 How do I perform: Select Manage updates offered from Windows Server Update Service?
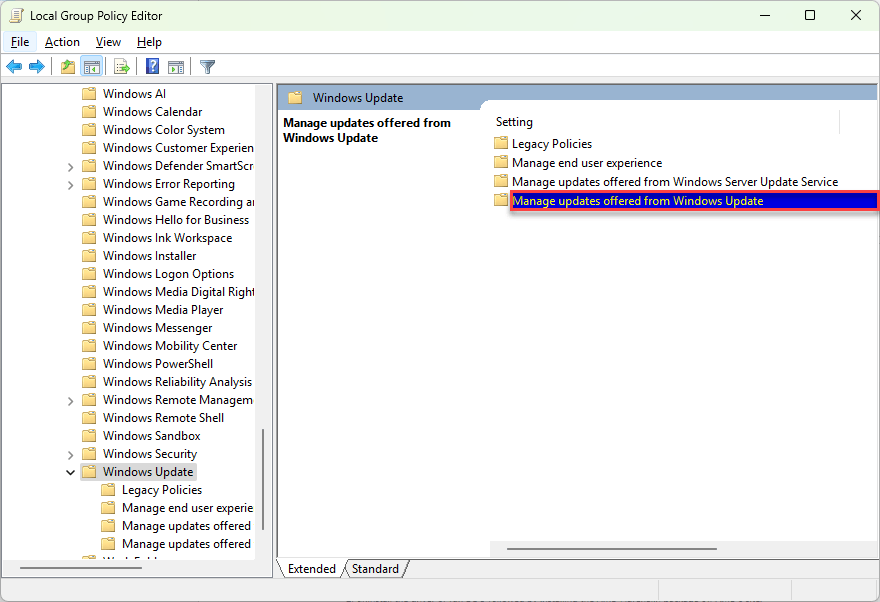coord(675,182)
